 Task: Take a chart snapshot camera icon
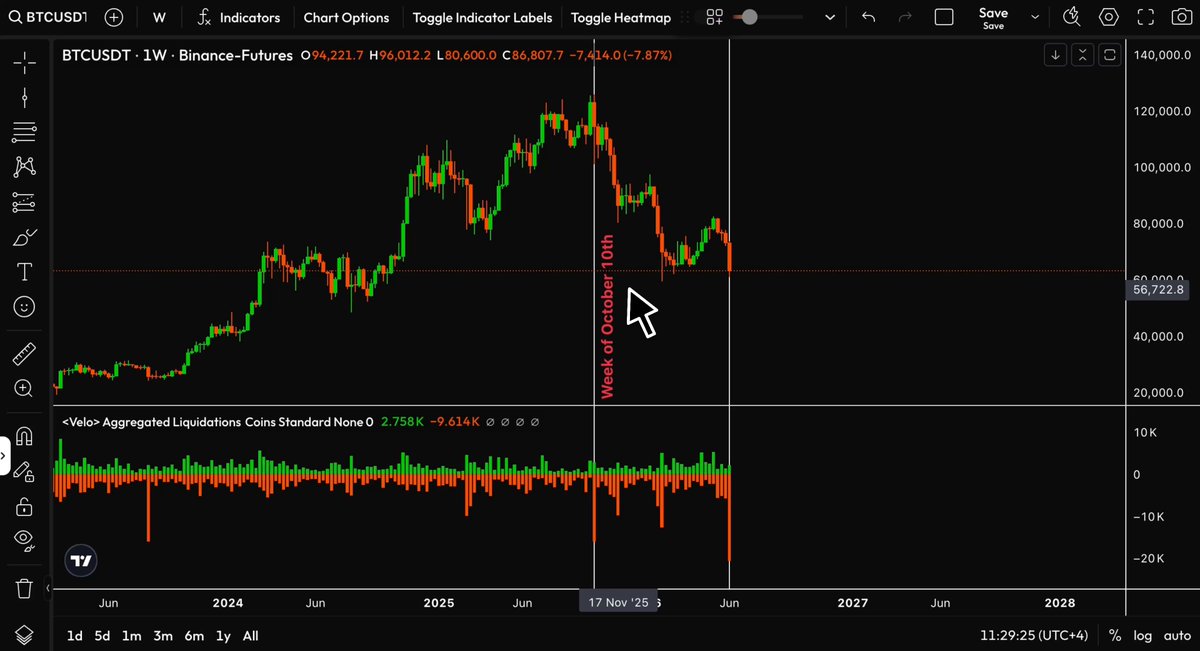coord(1182,17)
